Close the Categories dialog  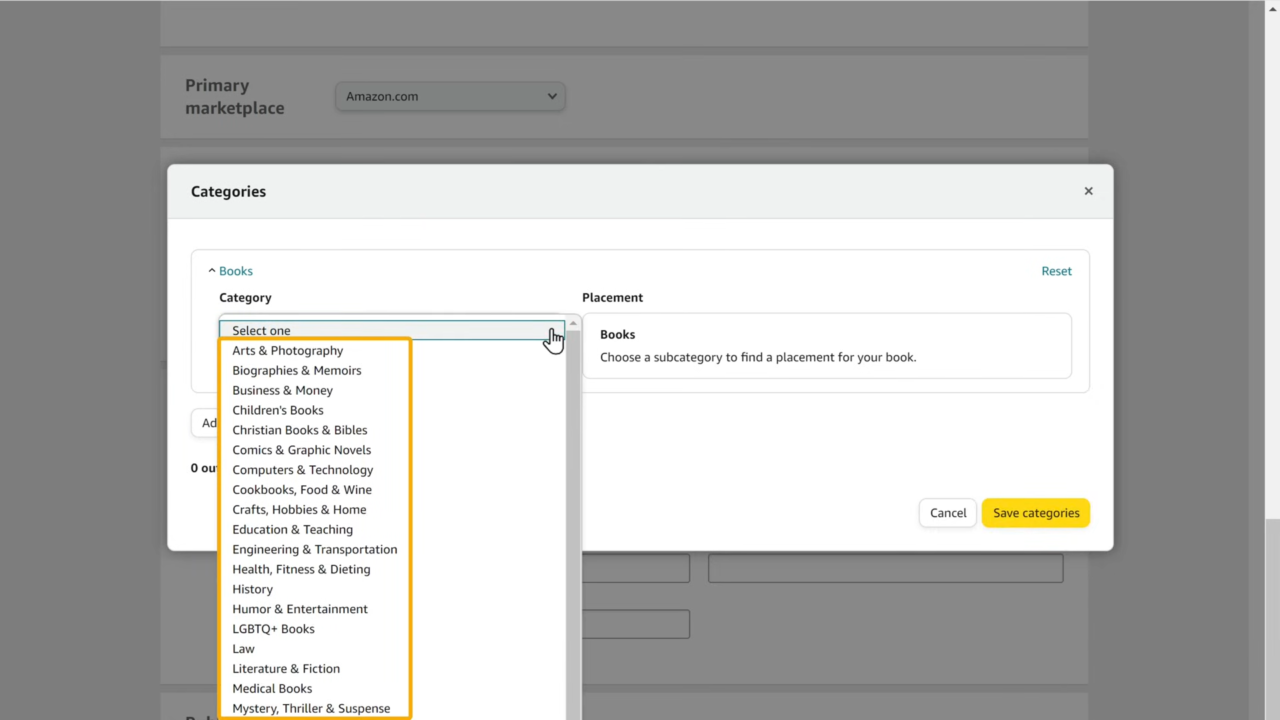coord(1088,191)
